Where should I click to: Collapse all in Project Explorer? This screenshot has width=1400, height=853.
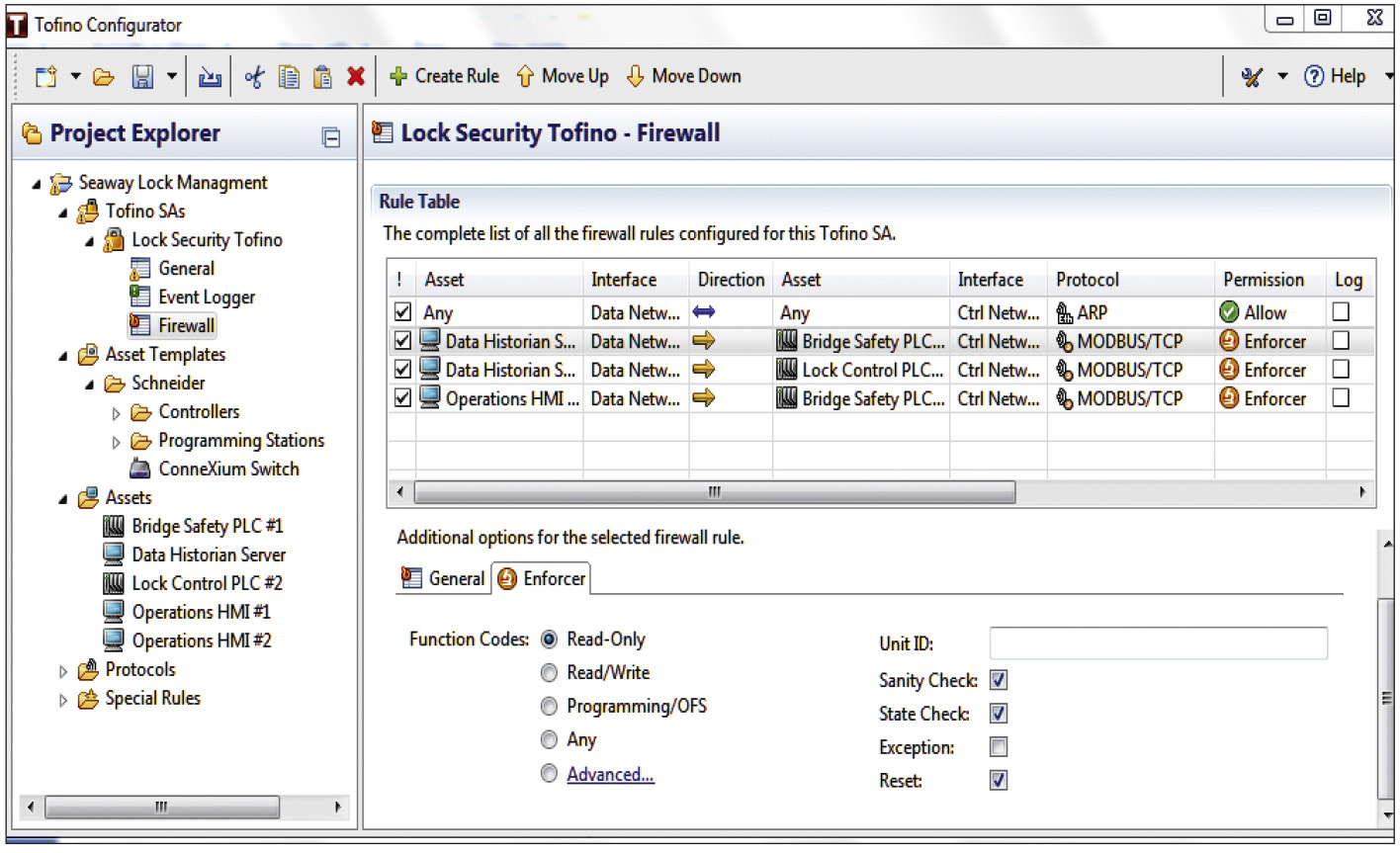(x=331, y=137)
